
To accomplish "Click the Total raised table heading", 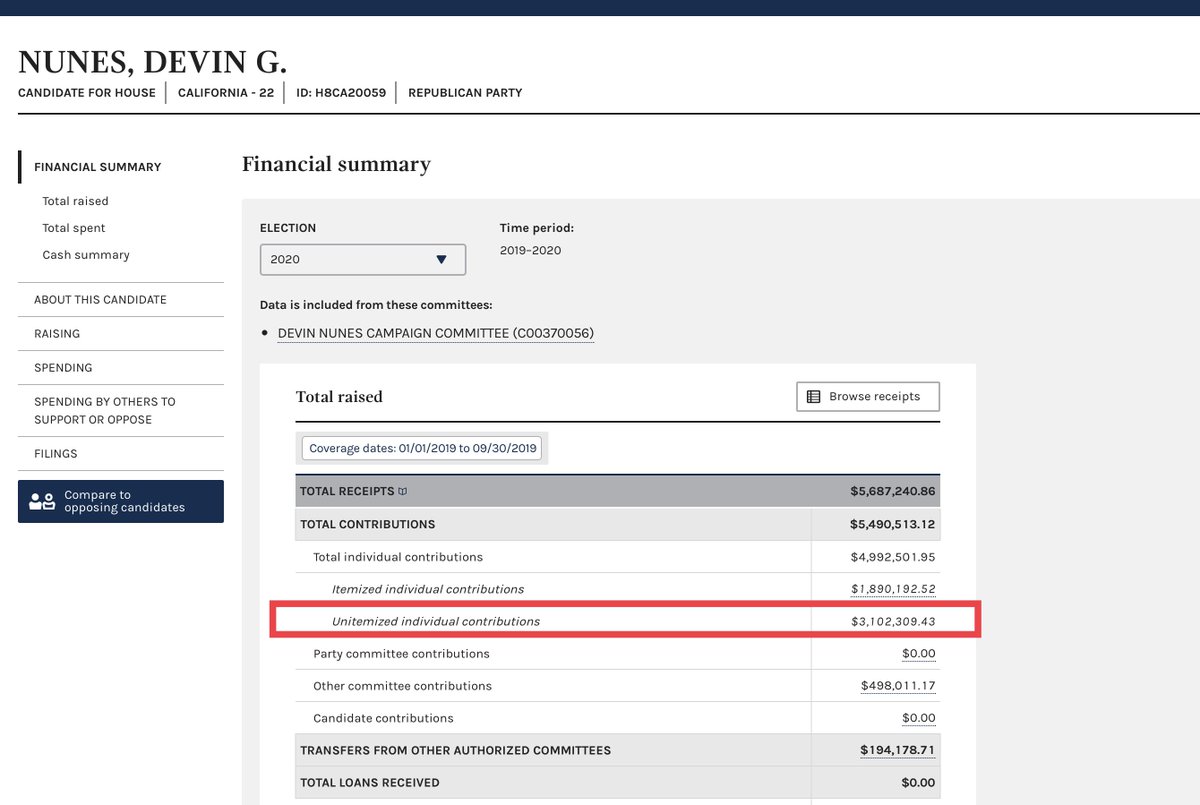I will pos(339,397).
